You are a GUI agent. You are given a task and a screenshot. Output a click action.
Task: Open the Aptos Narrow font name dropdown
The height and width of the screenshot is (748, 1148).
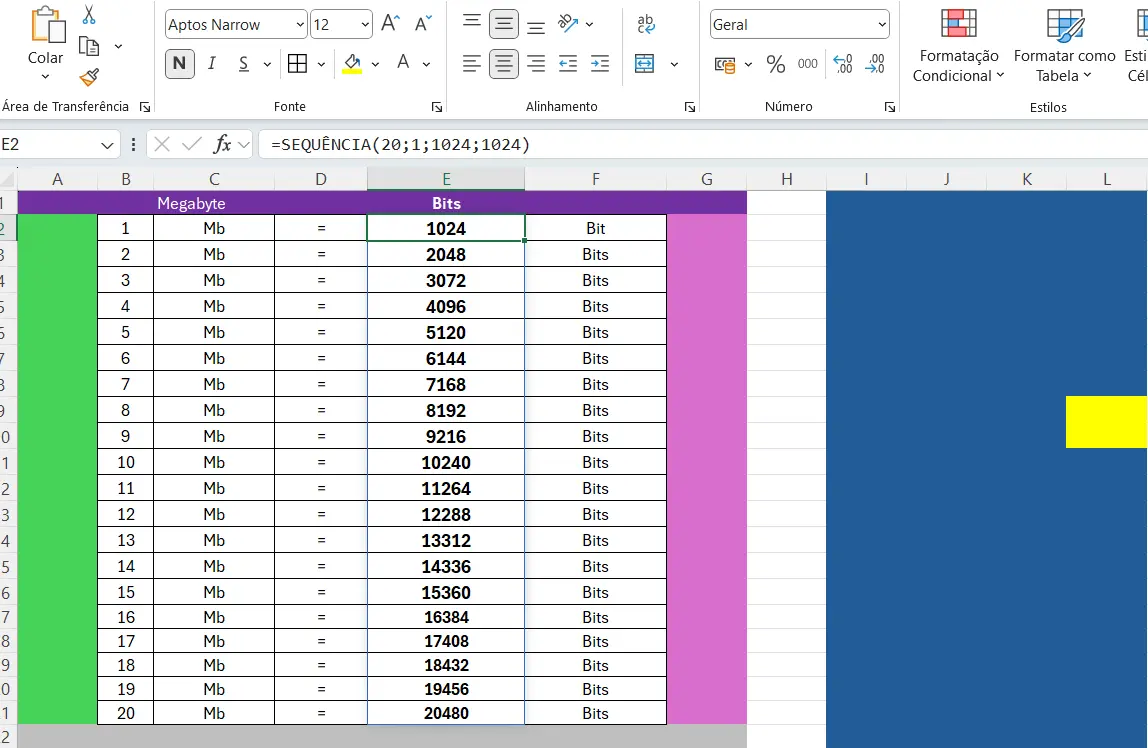[300, 25]
